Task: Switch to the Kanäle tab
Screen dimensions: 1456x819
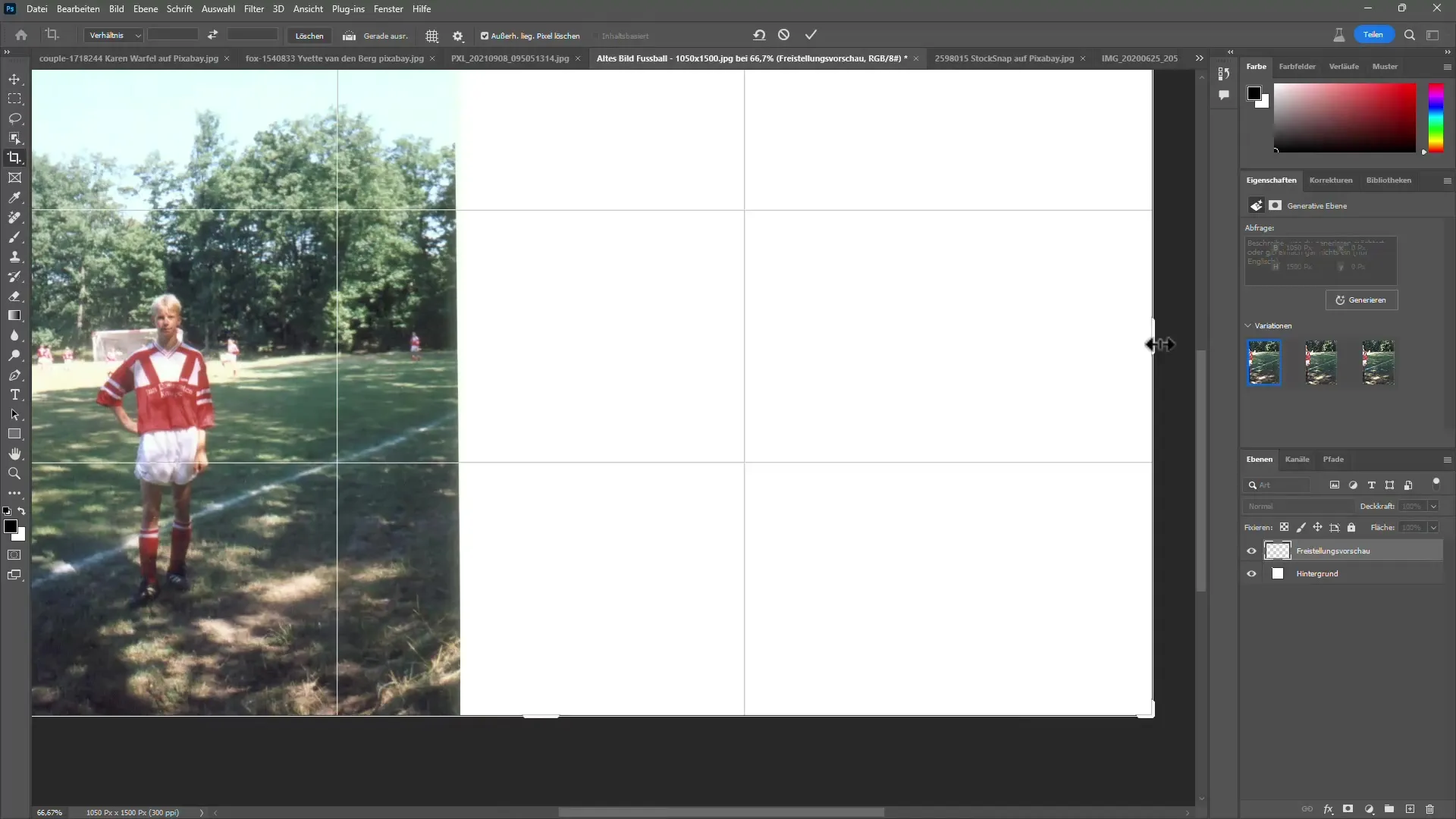Action: pos(1297,460)
